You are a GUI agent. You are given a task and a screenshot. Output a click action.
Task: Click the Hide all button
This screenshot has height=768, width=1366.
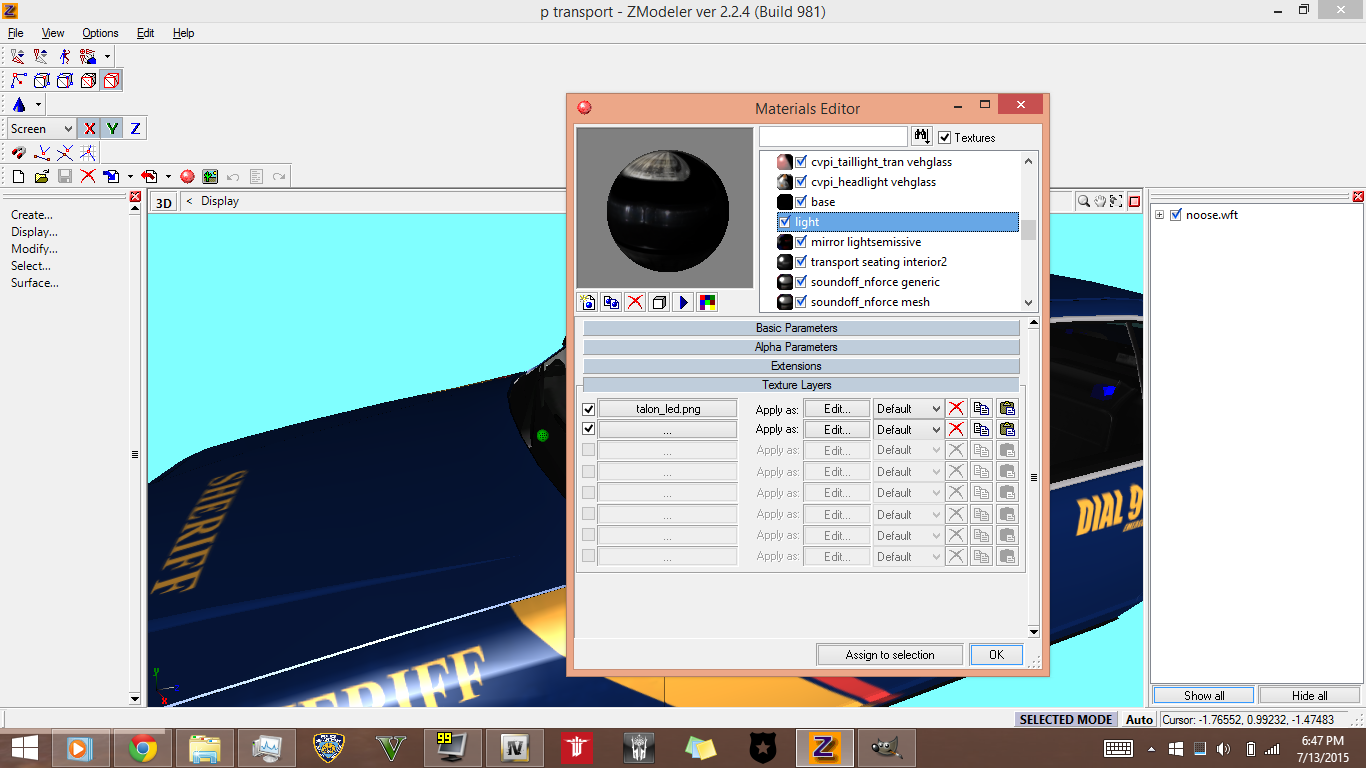(1309, 695)
